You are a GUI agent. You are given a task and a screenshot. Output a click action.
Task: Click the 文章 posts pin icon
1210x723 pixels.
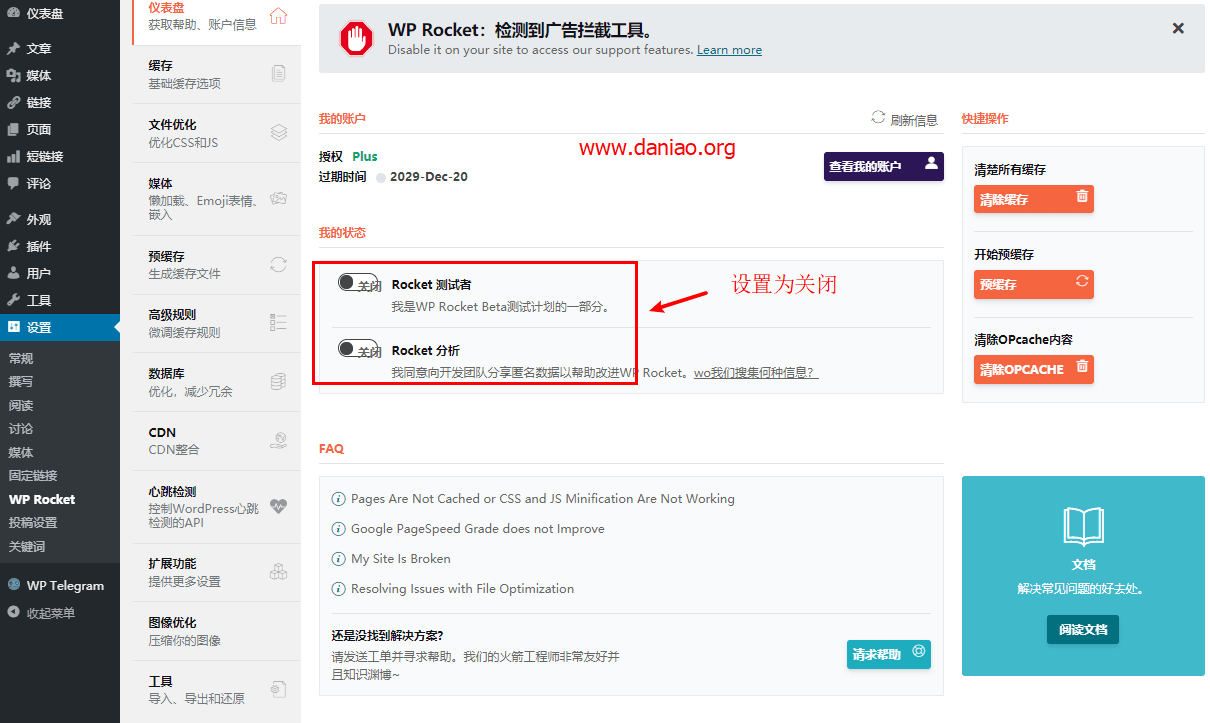click(13, 48)
